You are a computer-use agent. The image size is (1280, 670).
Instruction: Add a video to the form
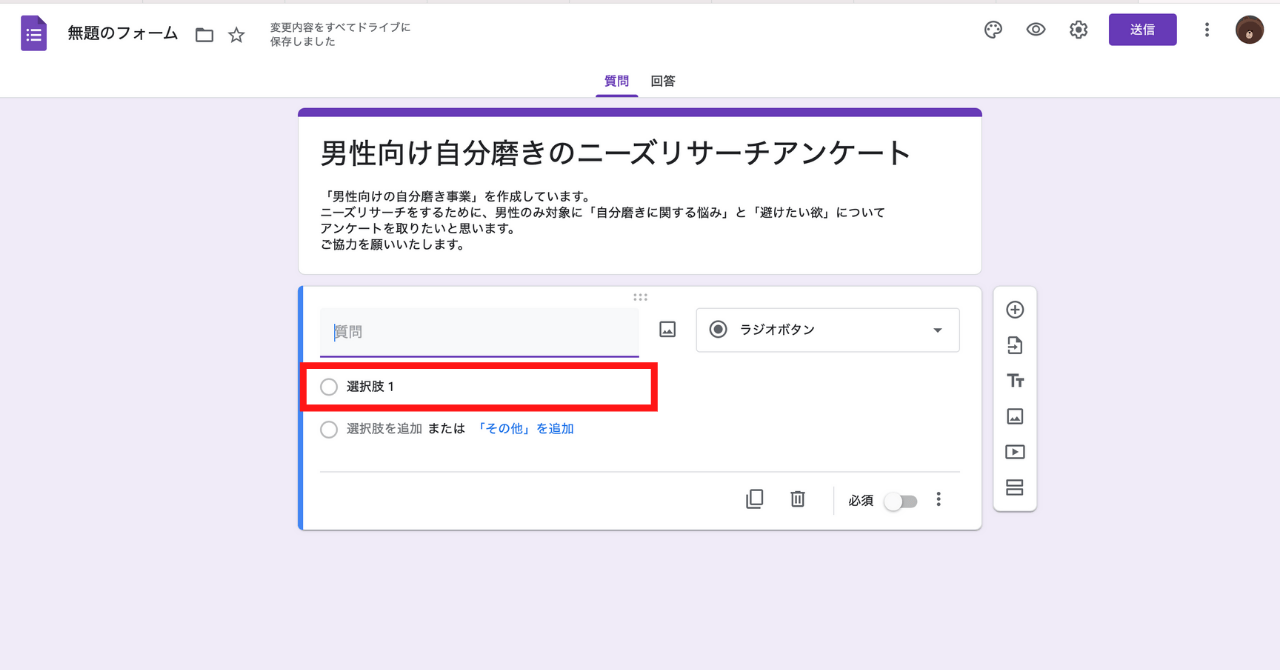[1015, 451]
